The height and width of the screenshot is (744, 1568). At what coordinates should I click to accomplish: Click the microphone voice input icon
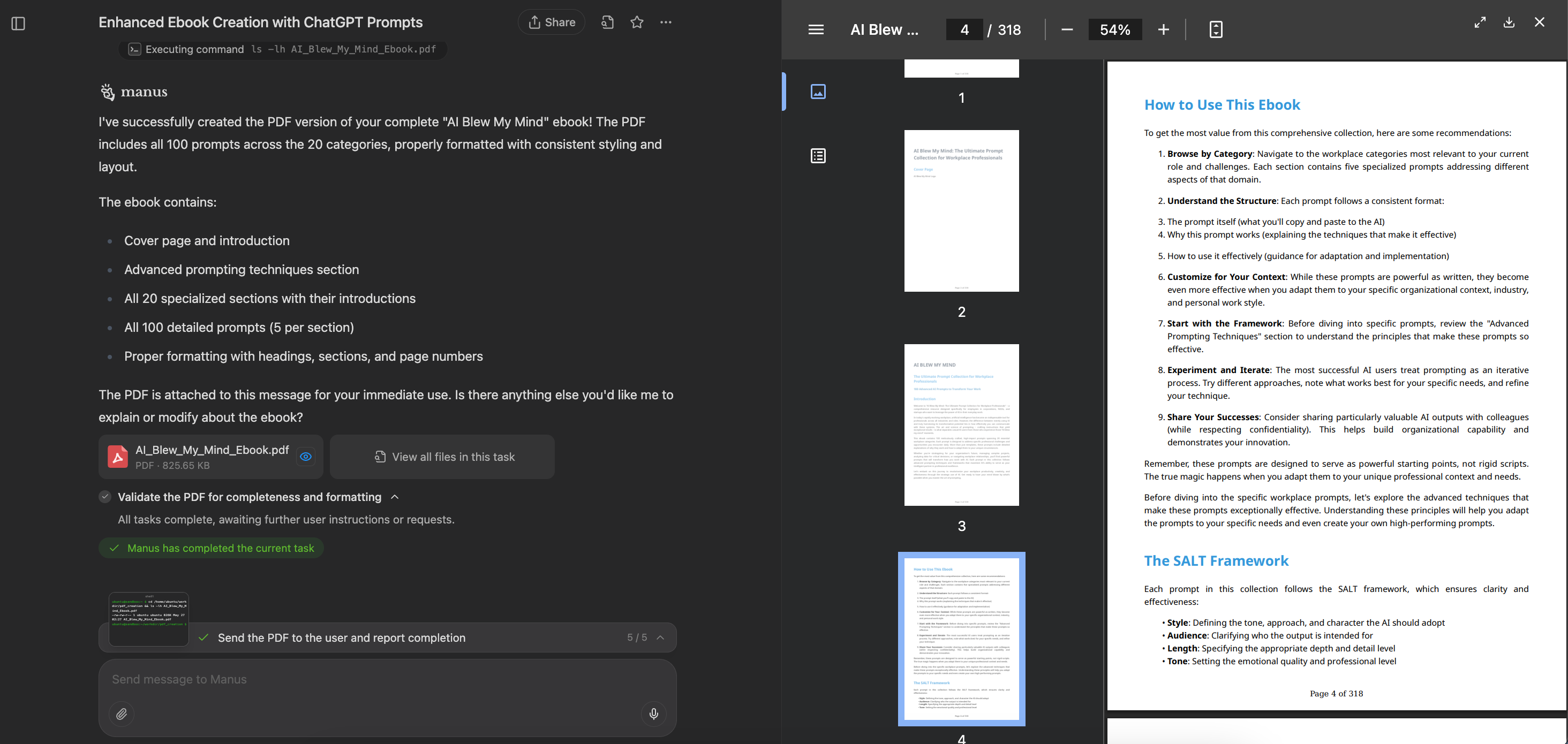pos(654,713)
